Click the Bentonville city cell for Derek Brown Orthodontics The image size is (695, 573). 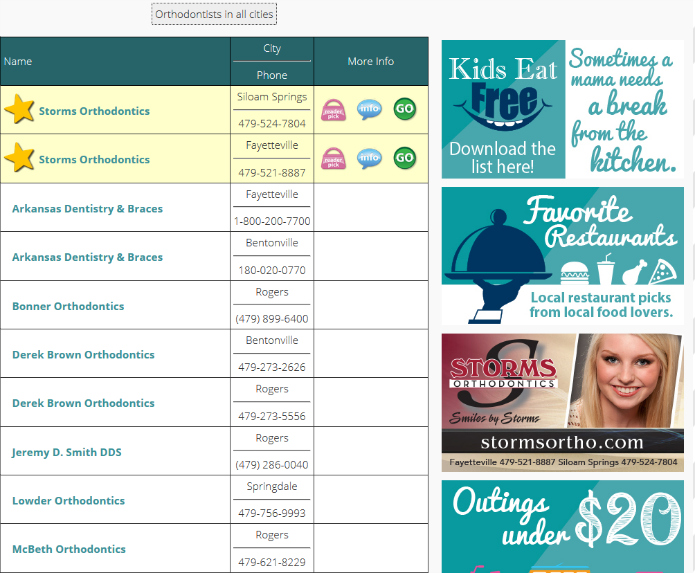pyautogui.click(x=272, y=340)
